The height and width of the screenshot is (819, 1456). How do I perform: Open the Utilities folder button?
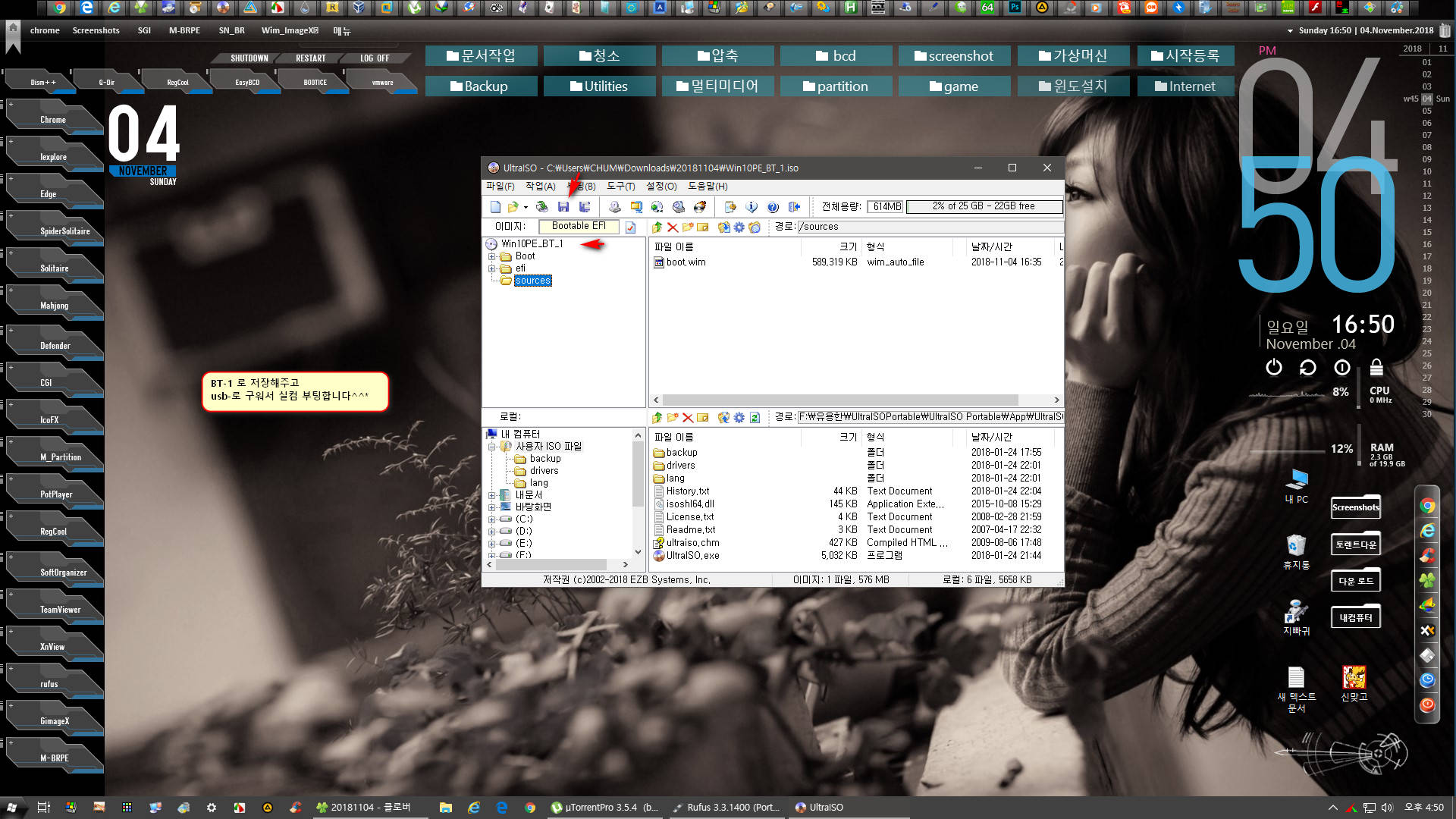(599, 86)
